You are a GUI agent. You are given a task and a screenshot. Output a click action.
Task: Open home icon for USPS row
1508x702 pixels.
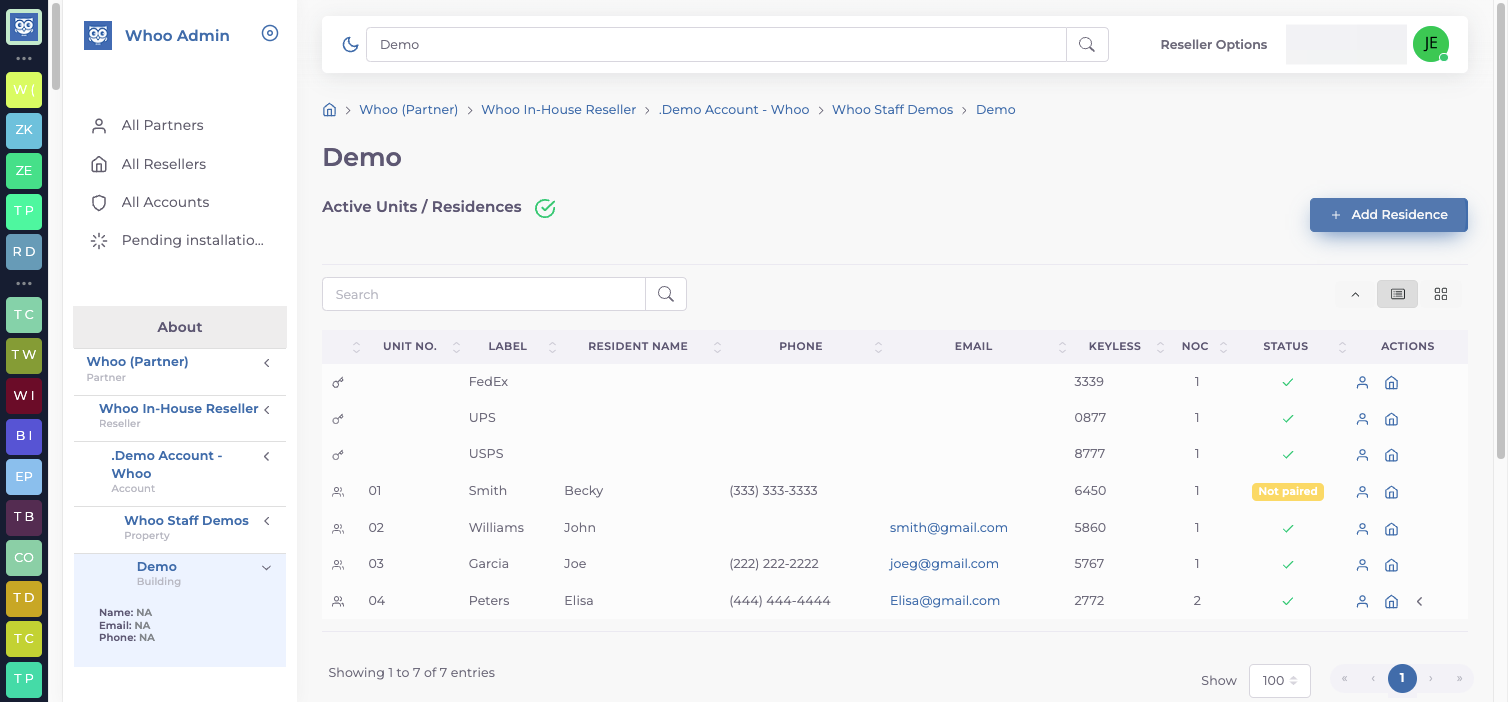1391,455
